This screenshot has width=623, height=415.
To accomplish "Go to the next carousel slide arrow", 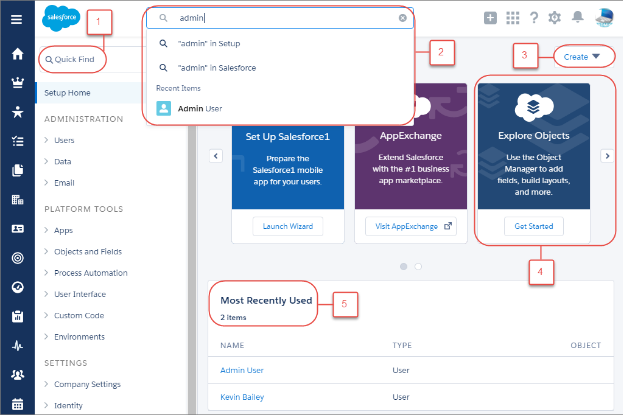I will pyautogui.click(x=606, y=156).
